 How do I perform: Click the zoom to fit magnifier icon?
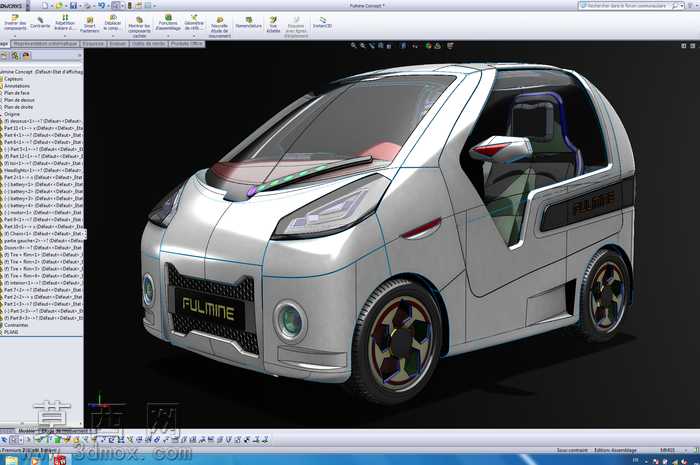click(x=354, y=46)
